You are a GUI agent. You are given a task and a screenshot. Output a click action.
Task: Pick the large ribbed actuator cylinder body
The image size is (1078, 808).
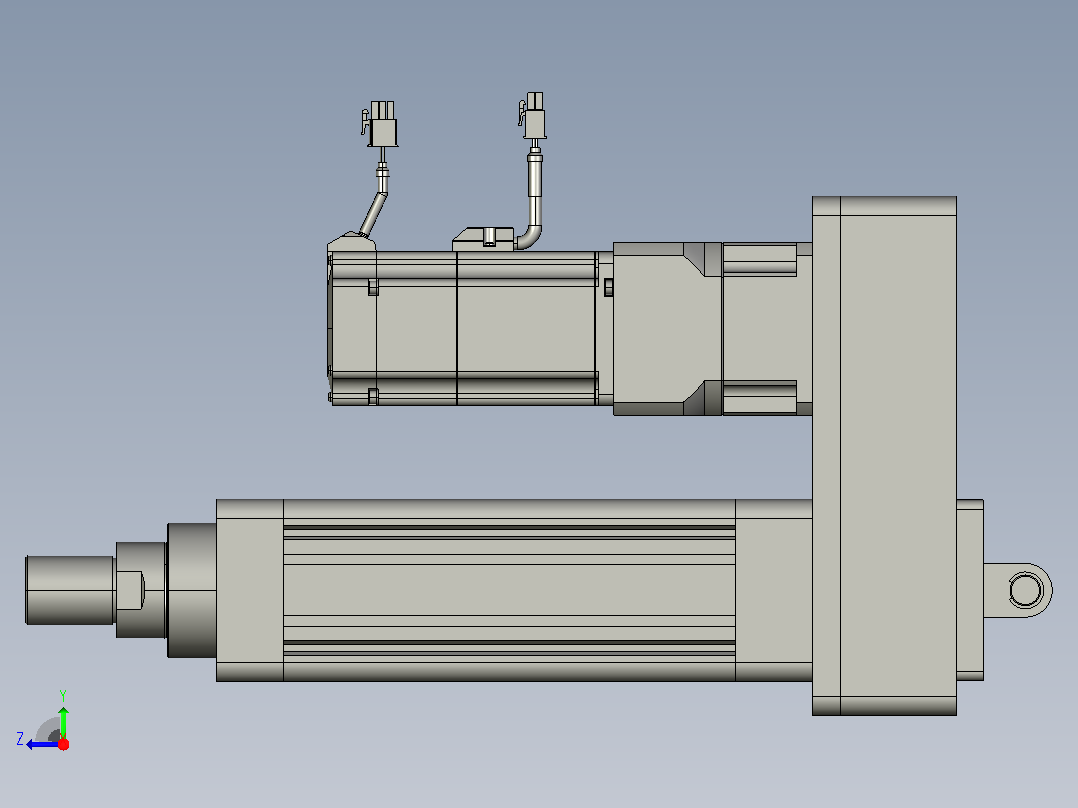tap(509, 590)
